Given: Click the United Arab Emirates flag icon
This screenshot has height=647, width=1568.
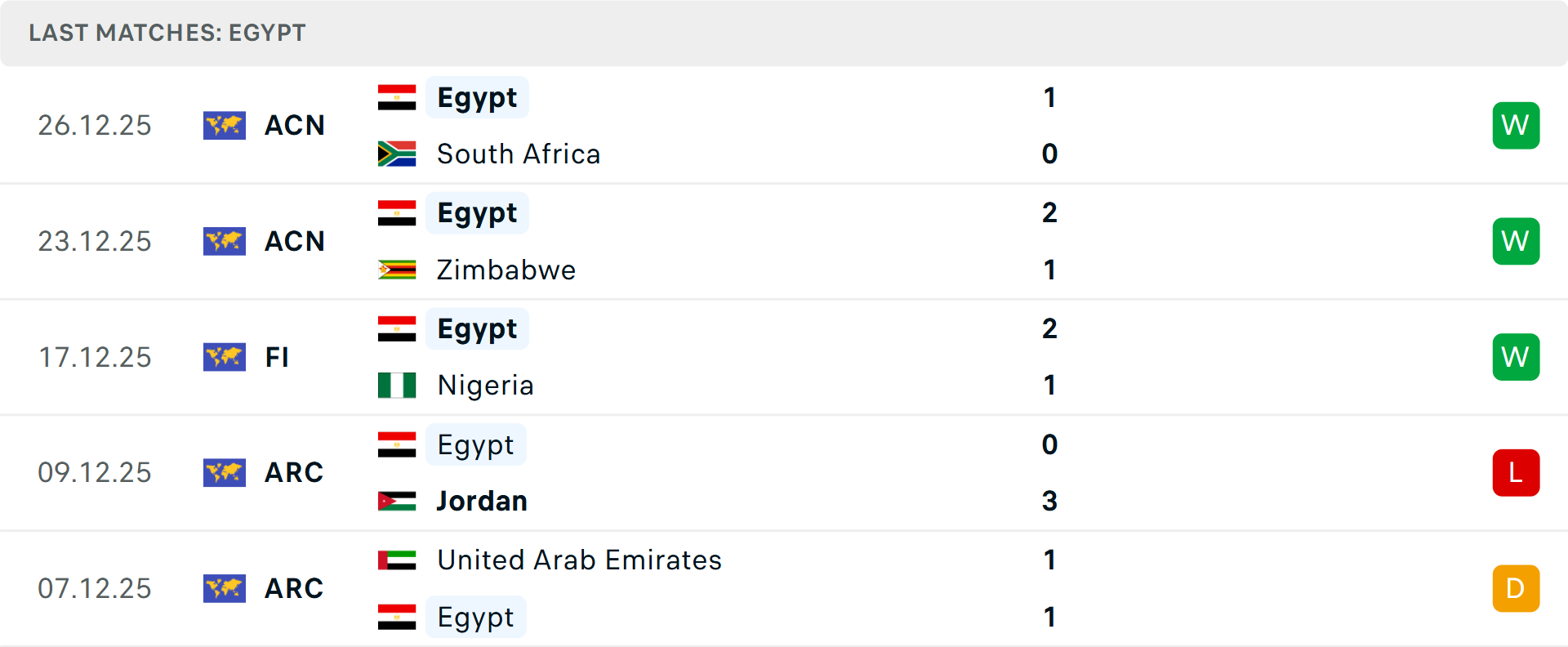Looking at the screenshot, I should tap(397, 560).
